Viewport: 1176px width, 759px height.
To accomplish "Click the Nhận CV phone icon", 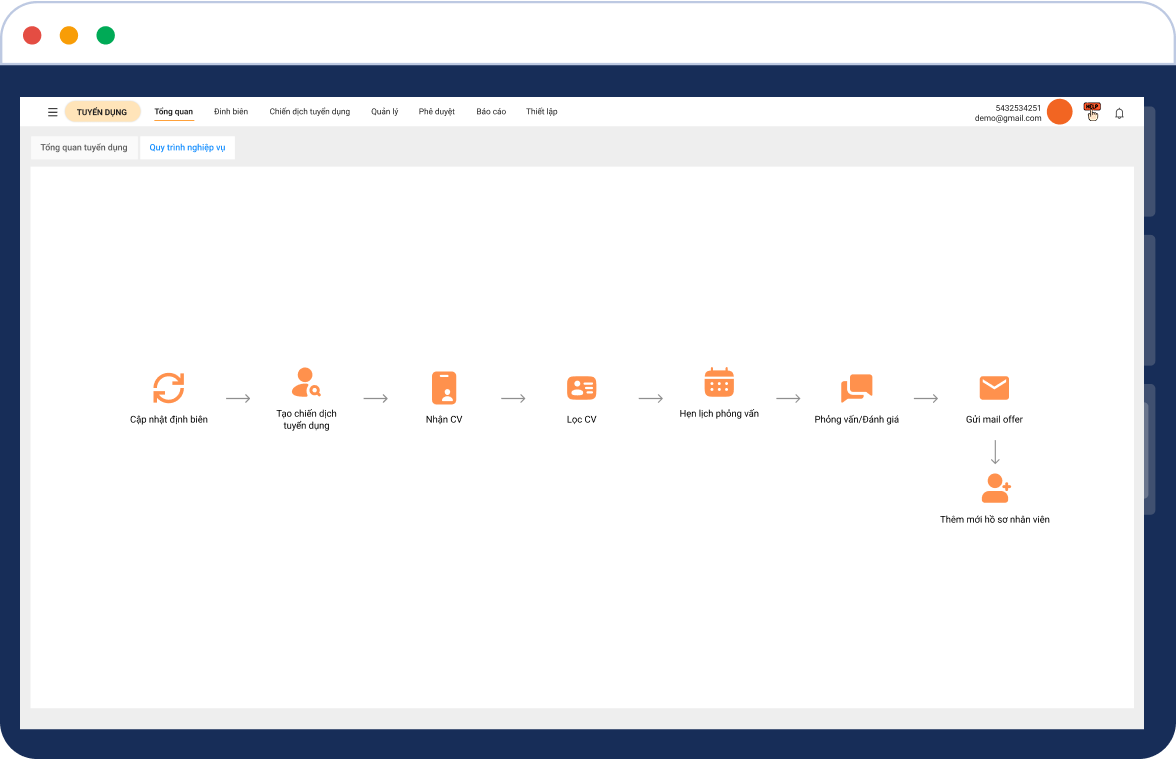I will [x=444, y=388].
